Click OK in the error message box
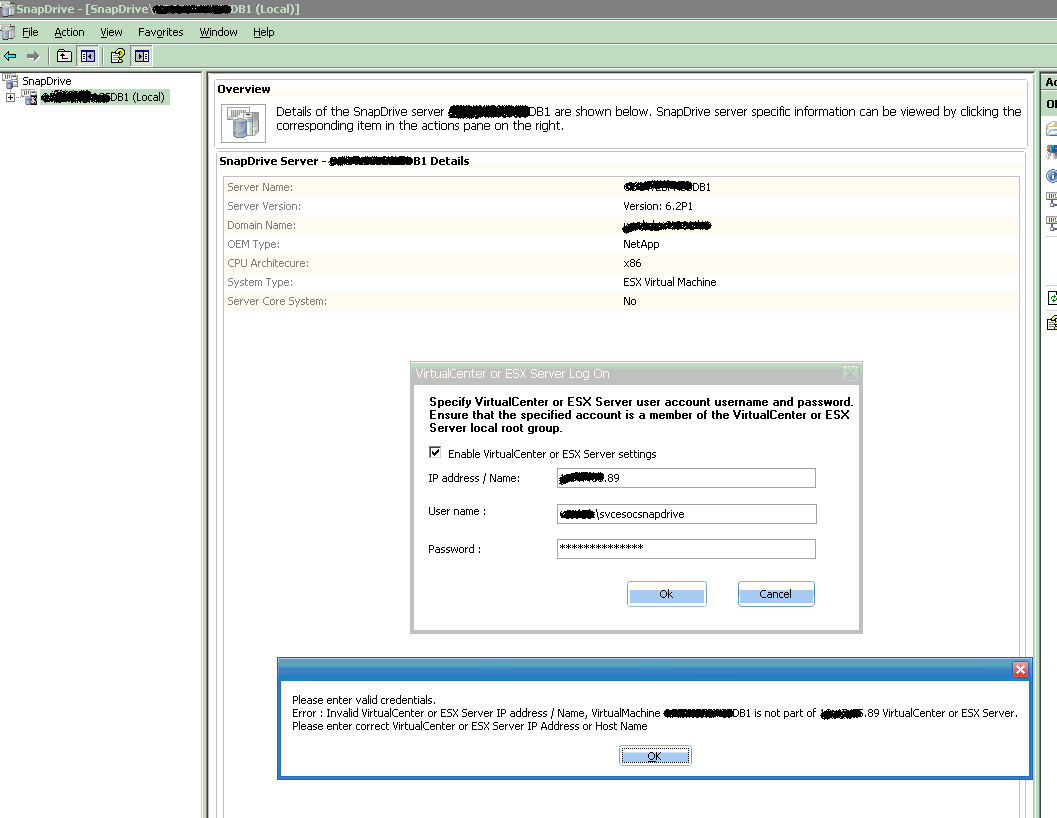 [x=655, y=756]
